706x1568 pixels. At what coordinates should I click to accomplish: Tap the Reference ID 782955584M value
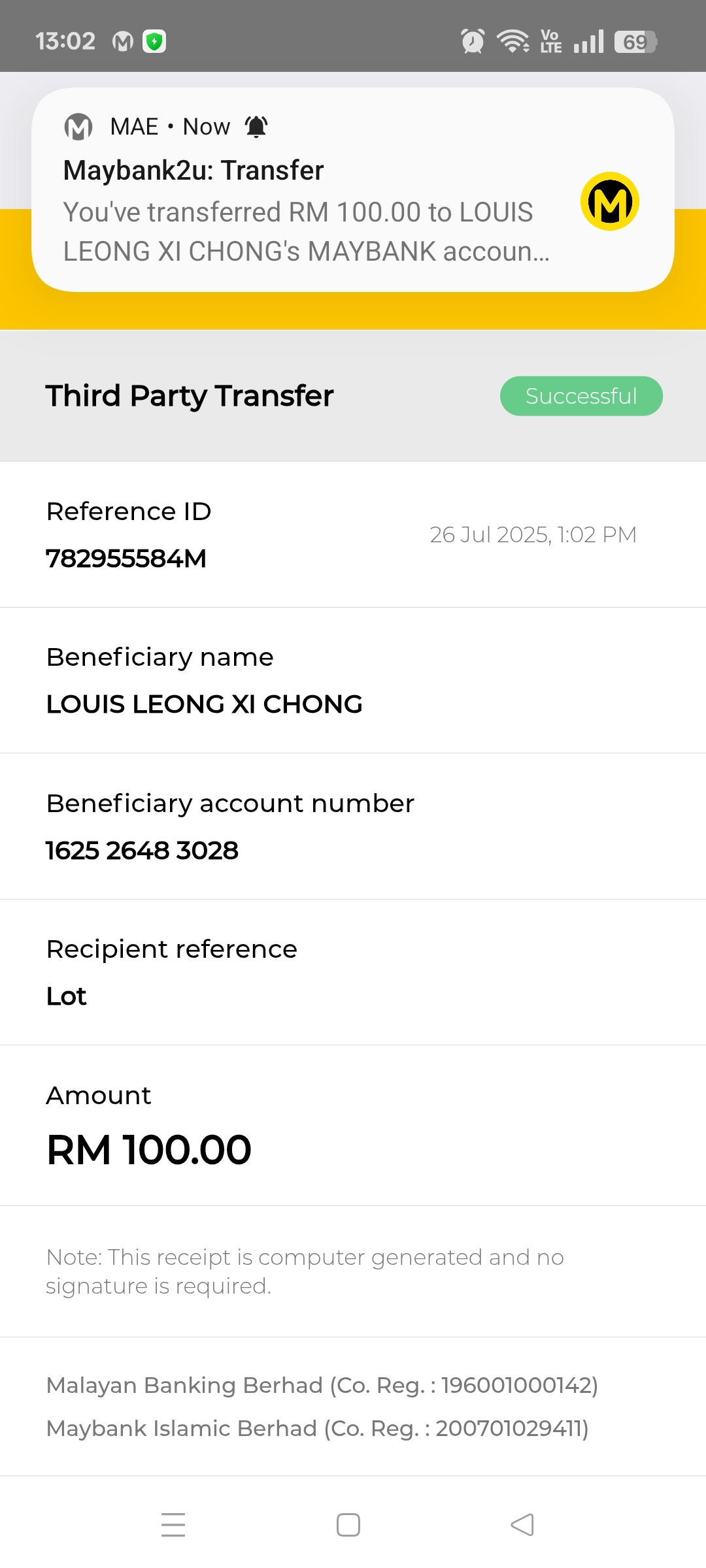tap(126, 559)
